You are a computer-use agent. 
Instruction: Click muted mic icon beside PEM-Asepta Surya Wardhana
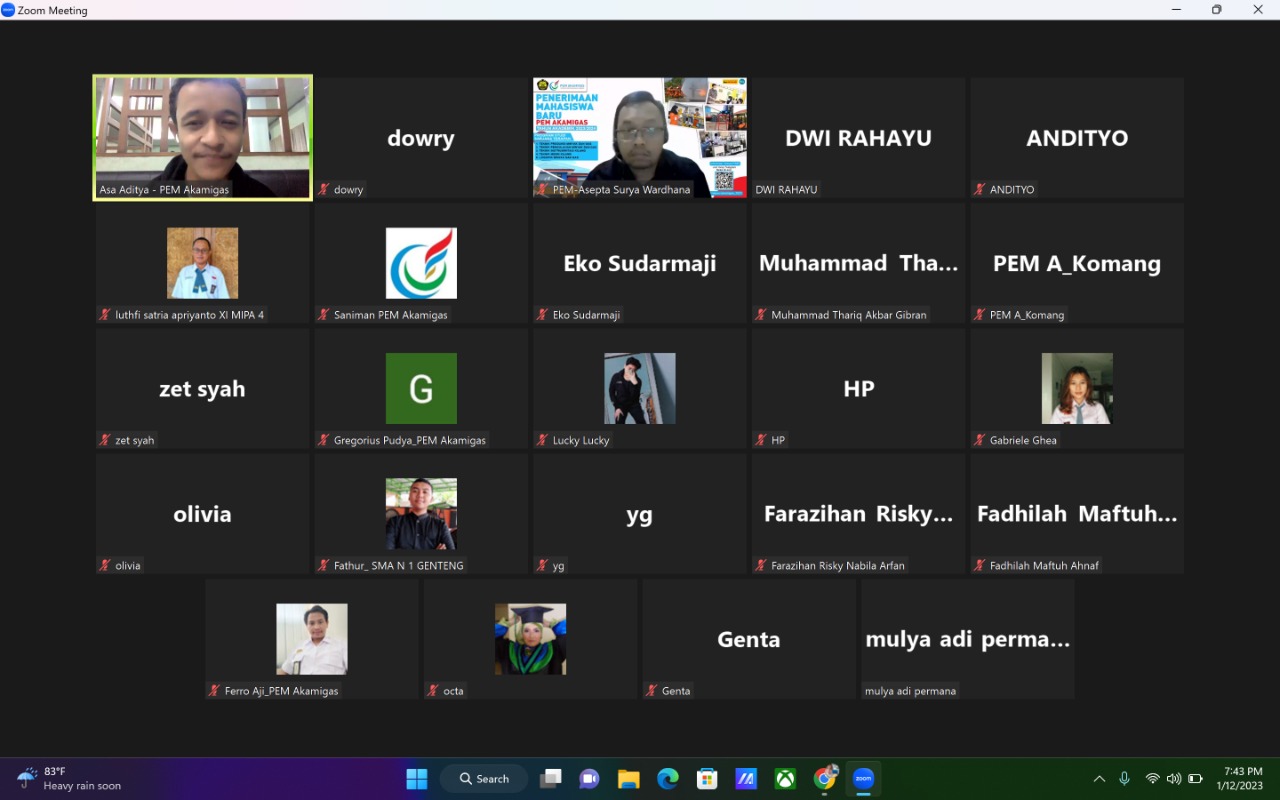543,189
